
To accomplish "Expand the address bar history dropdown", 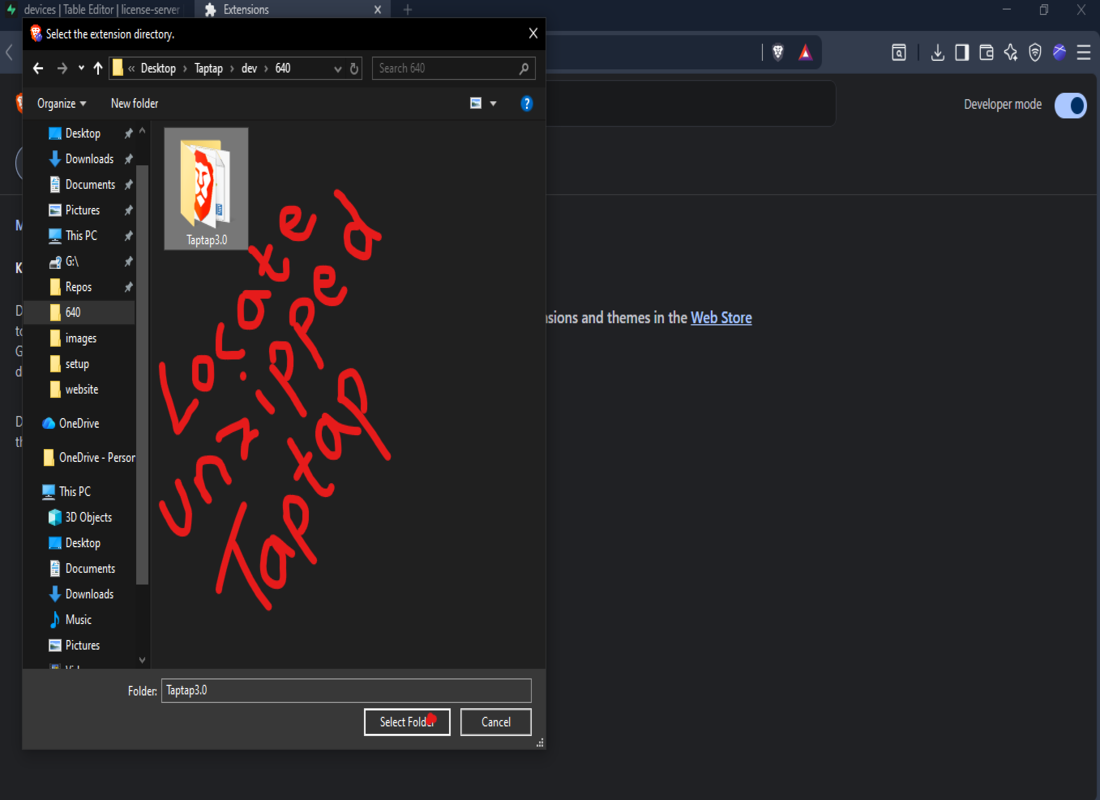I will (337, 69).
